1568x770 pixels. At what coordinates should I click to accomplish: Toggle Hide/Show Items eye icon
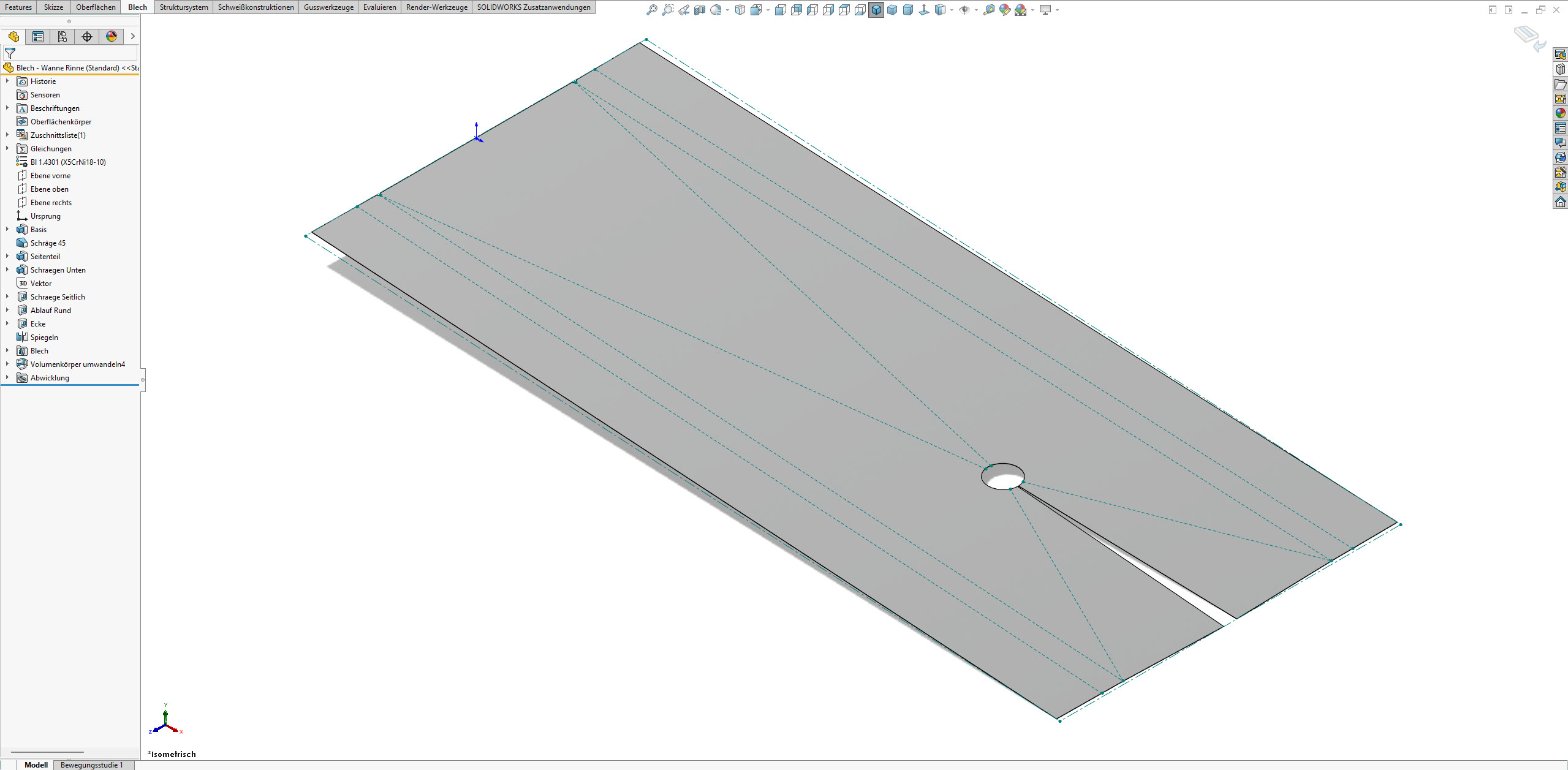click(x=964, y=10)
